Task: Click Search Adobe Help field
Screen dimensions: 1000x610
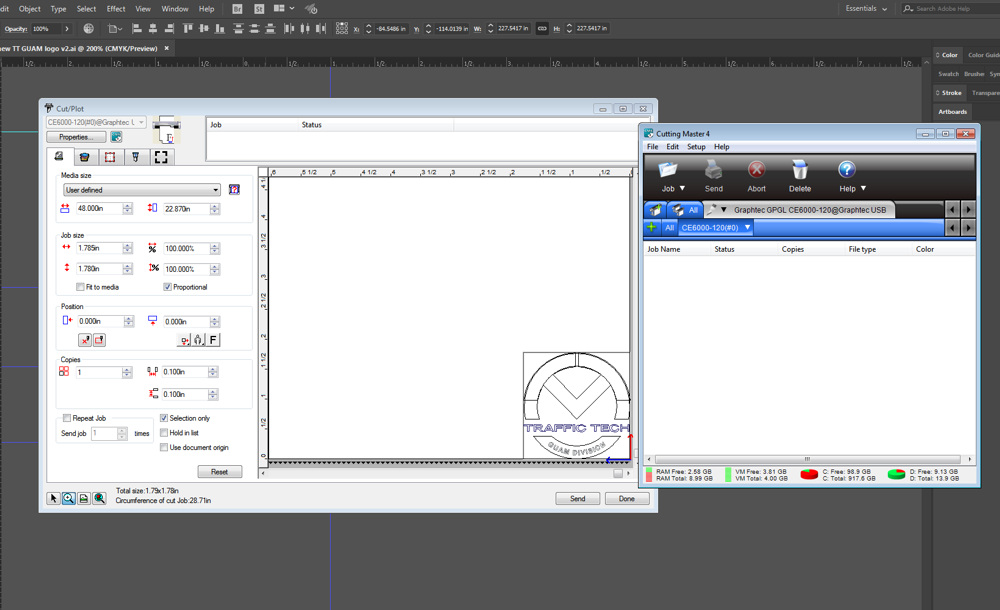Action: pyautogui.click(x=950, y=9)
